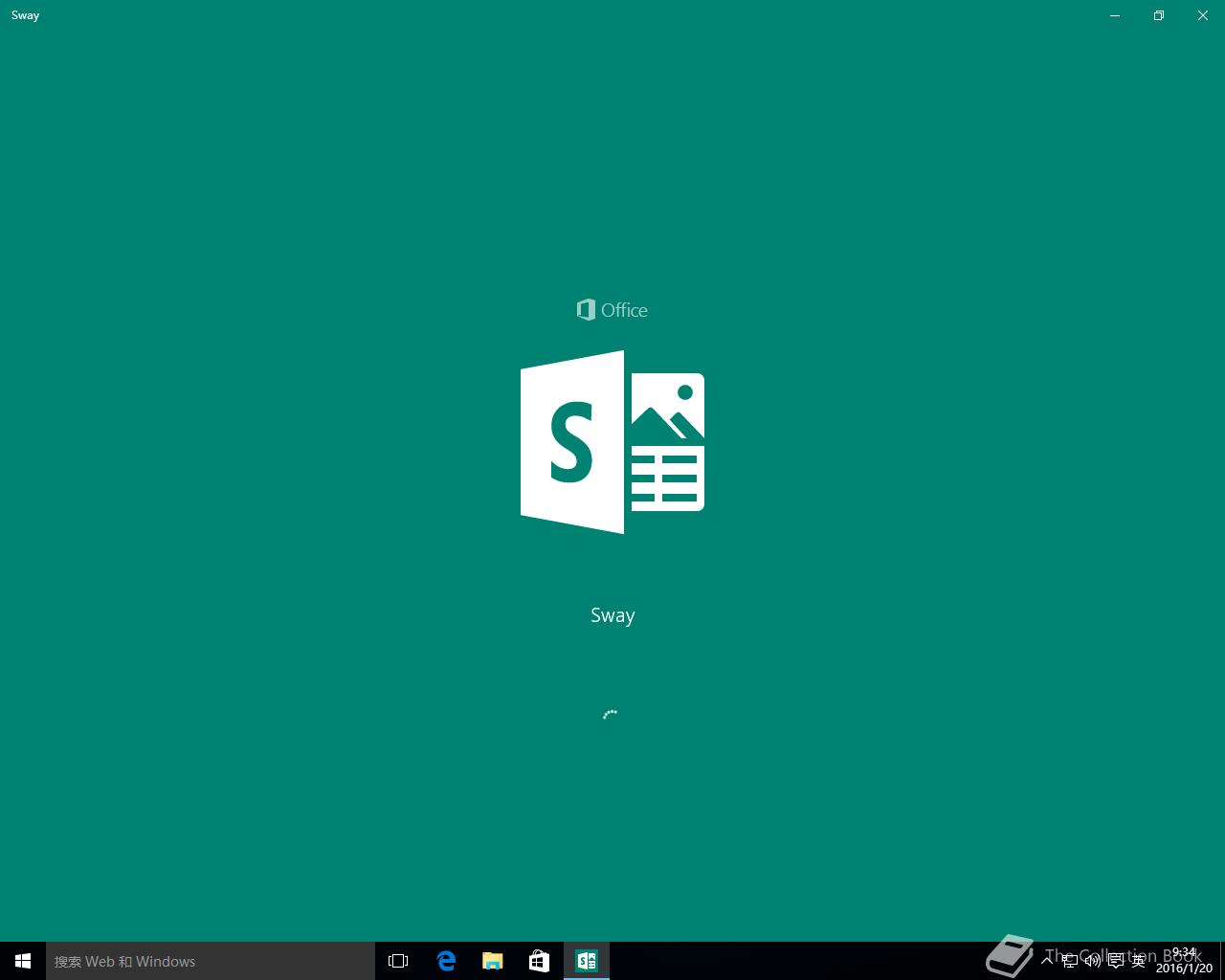Expand hidden system tray icons

tap(1047, 961)
